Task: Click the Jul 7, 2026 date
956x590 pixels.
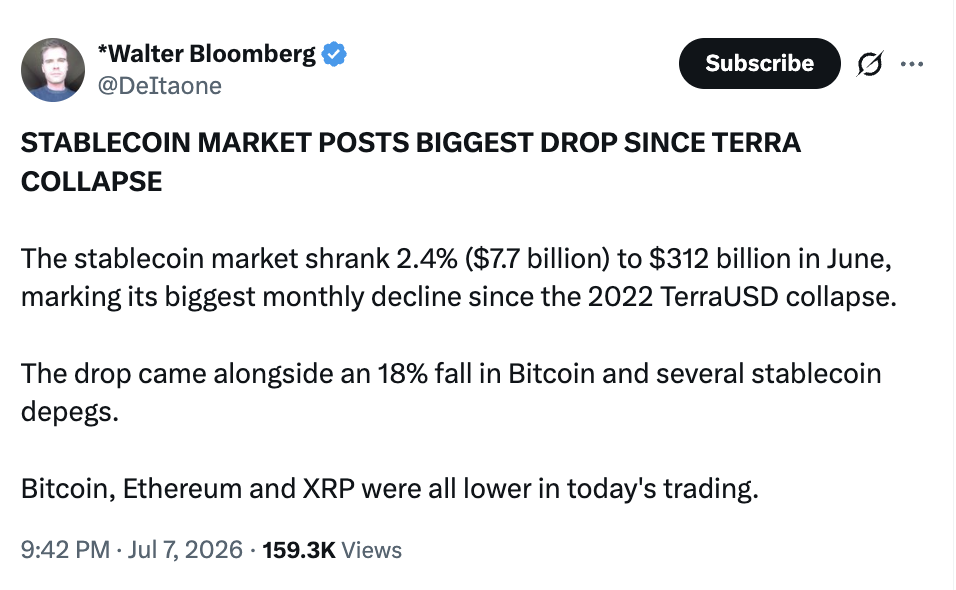Action: point(185,550)
